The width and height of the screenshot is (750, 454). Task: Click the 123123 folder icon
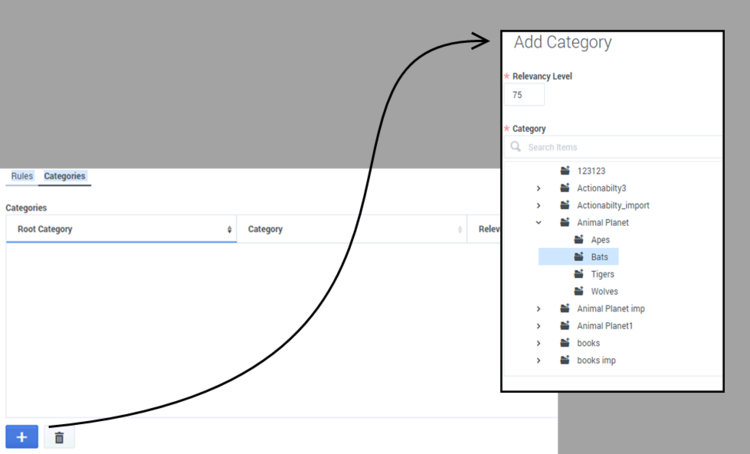point(565,171)
